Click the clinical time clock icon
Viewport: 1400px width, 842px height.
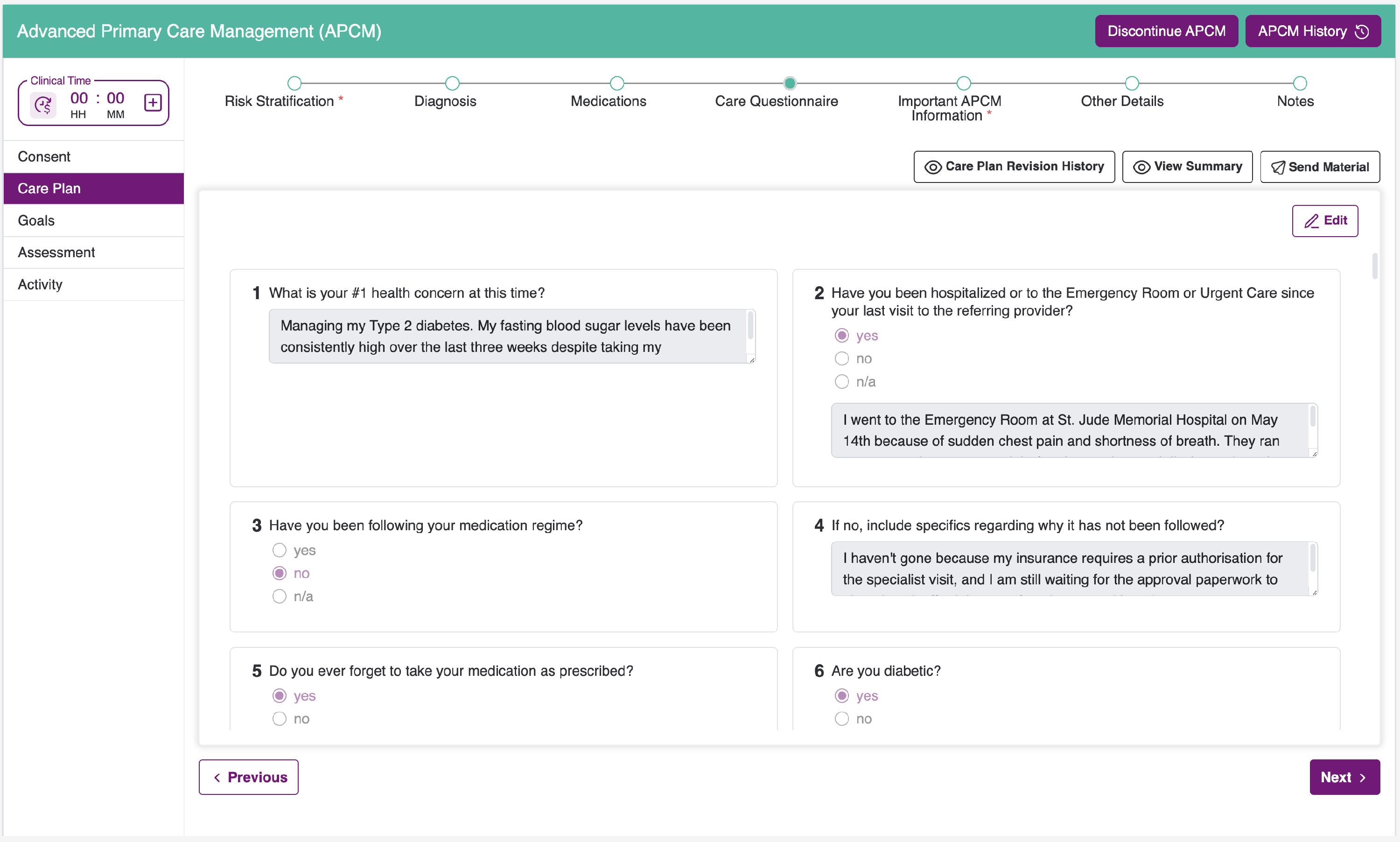click(43, 105)
